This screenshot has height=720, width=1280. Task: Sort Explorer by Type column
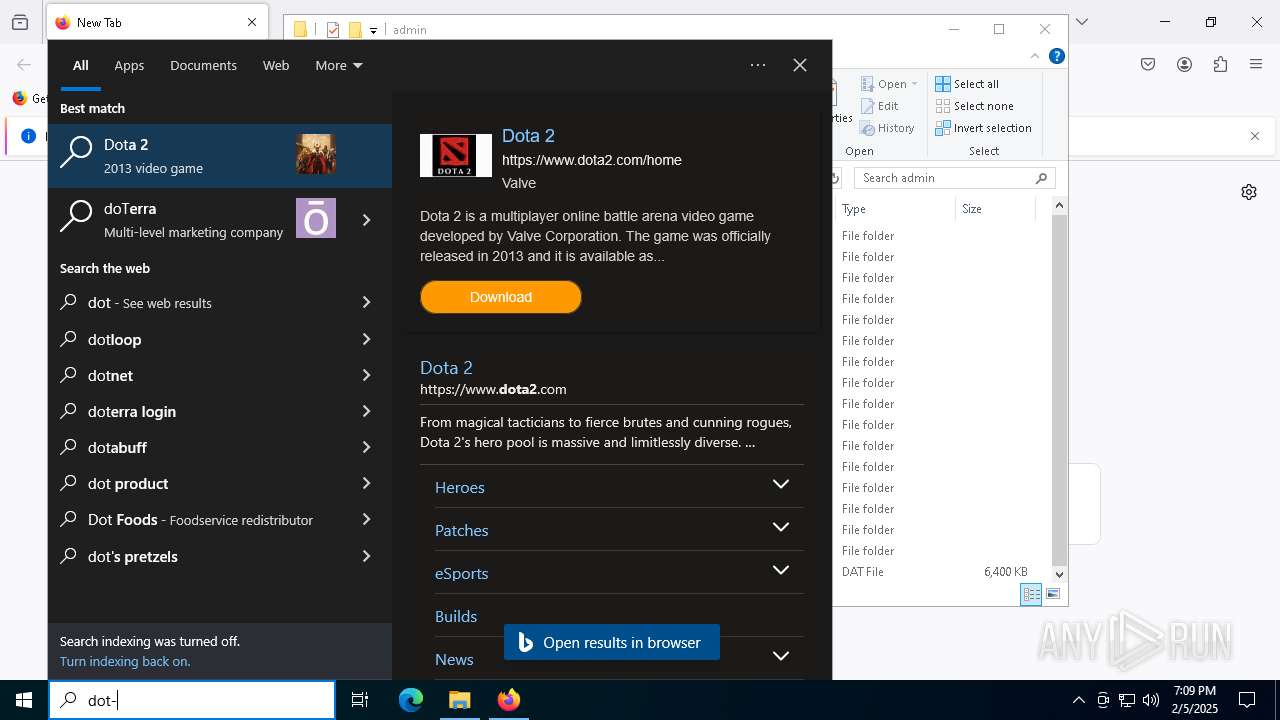click(895, 209)
